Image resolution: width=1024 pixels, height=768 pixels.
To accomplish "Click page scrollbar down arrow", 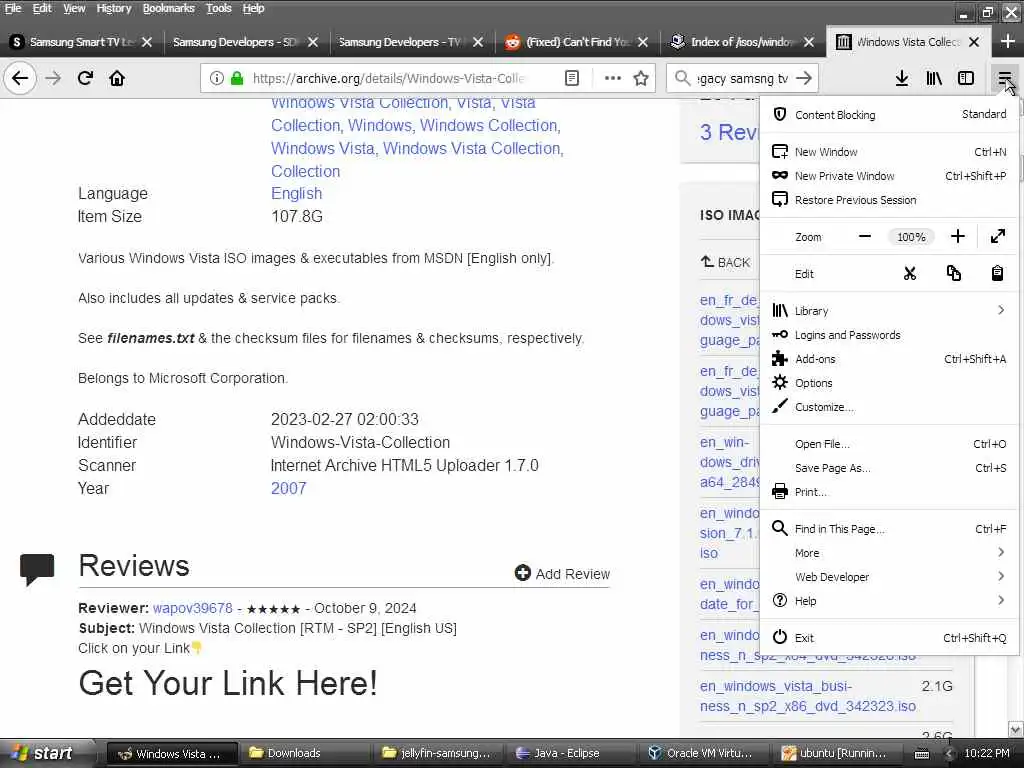I will (1015, 729).
